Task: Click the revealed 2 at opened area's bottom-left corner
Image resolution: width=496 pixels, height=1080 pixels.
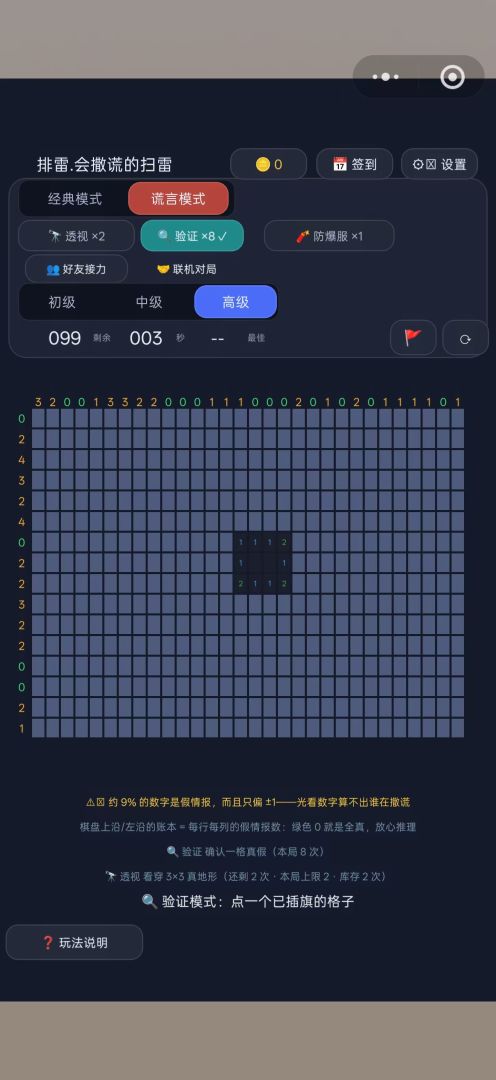Action: pyautogui.click(x=240, y=583)
